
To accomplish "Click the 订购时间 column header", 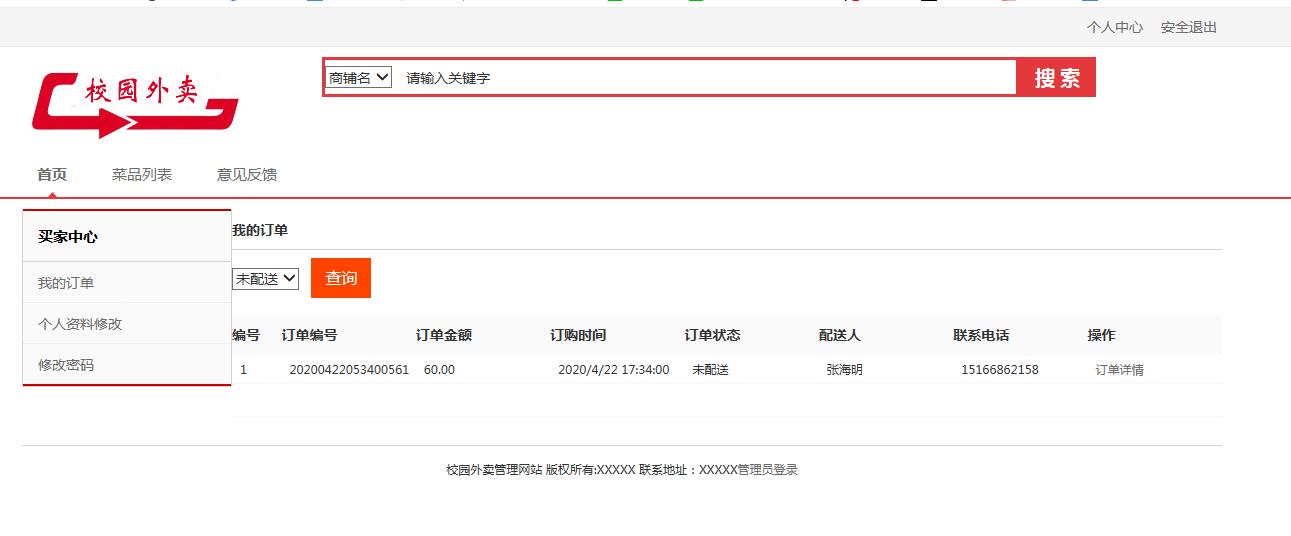I will click(x=578, y=335).
